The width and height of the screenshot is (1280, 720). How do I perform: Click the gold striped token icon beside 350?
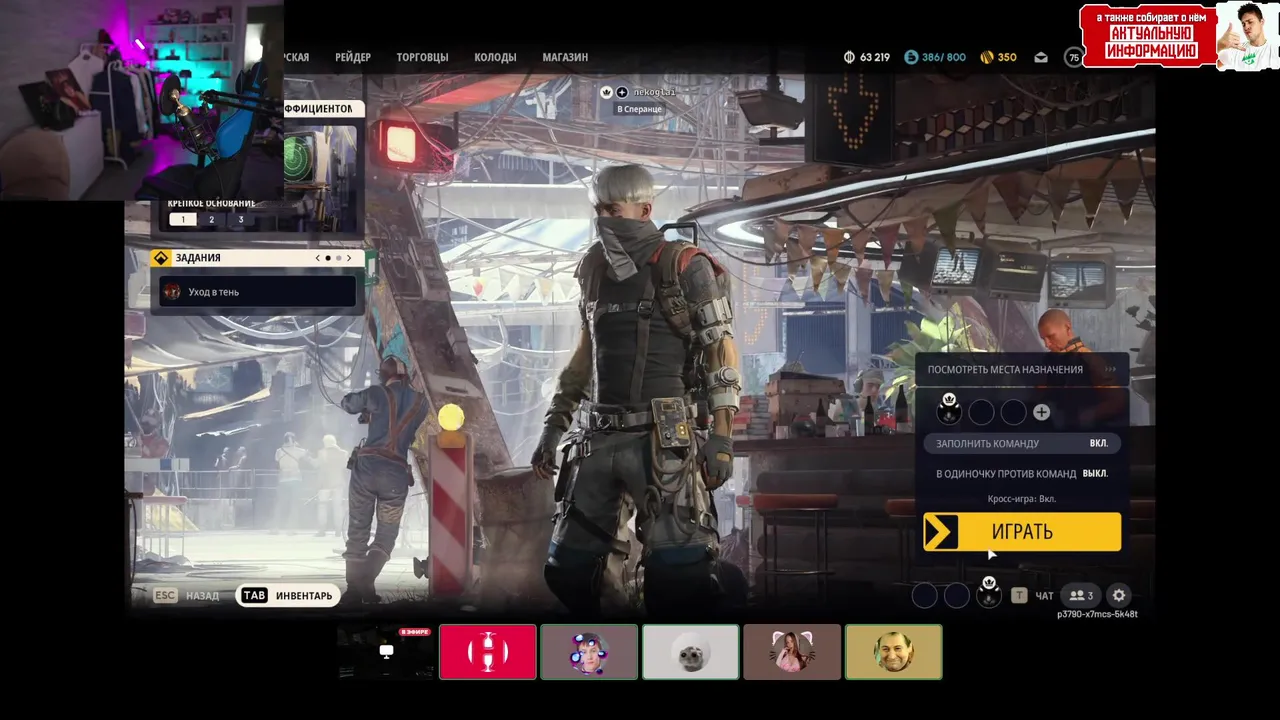[x=987, y=57]
